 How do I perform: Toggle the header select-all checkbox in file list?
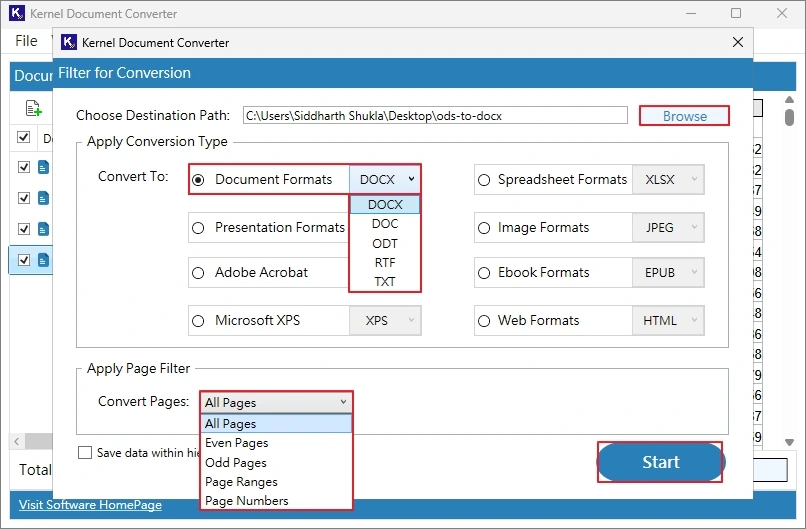point(24,137)
